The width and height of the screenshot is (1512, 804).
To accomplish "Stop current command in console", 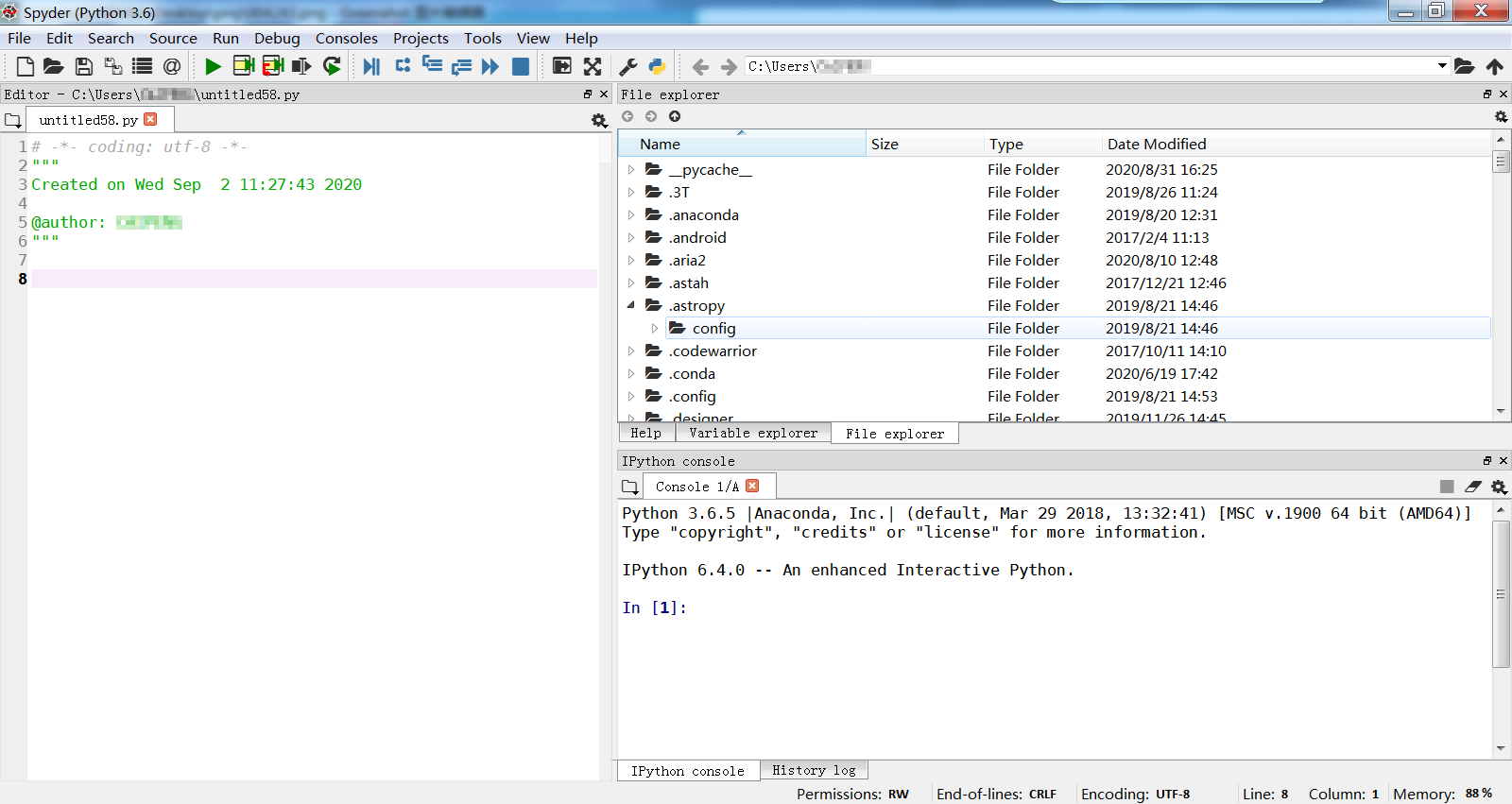I will (x=1447, y=487).
